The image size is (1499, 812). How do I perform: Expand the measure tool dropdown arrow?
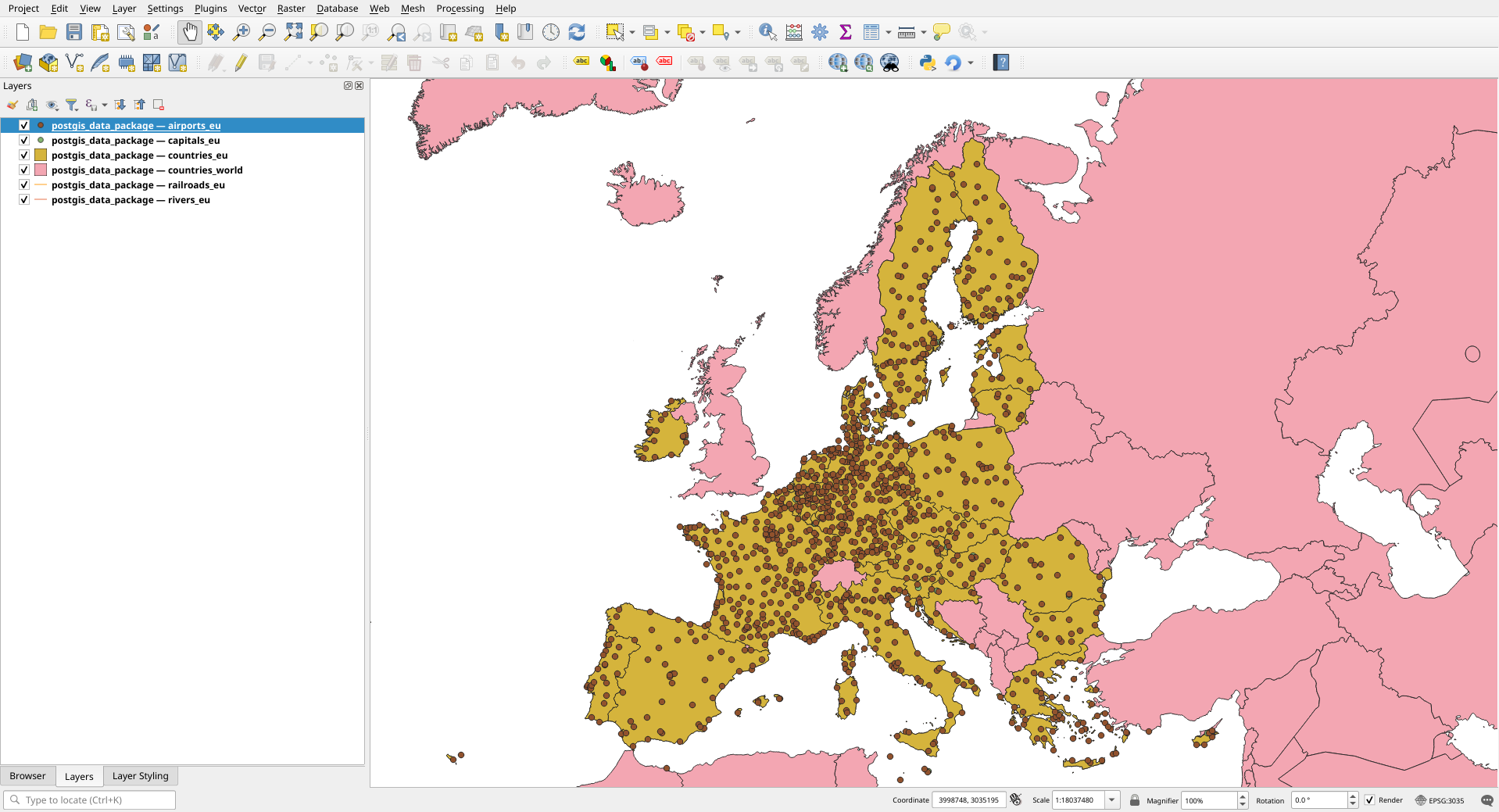(923, 32)
